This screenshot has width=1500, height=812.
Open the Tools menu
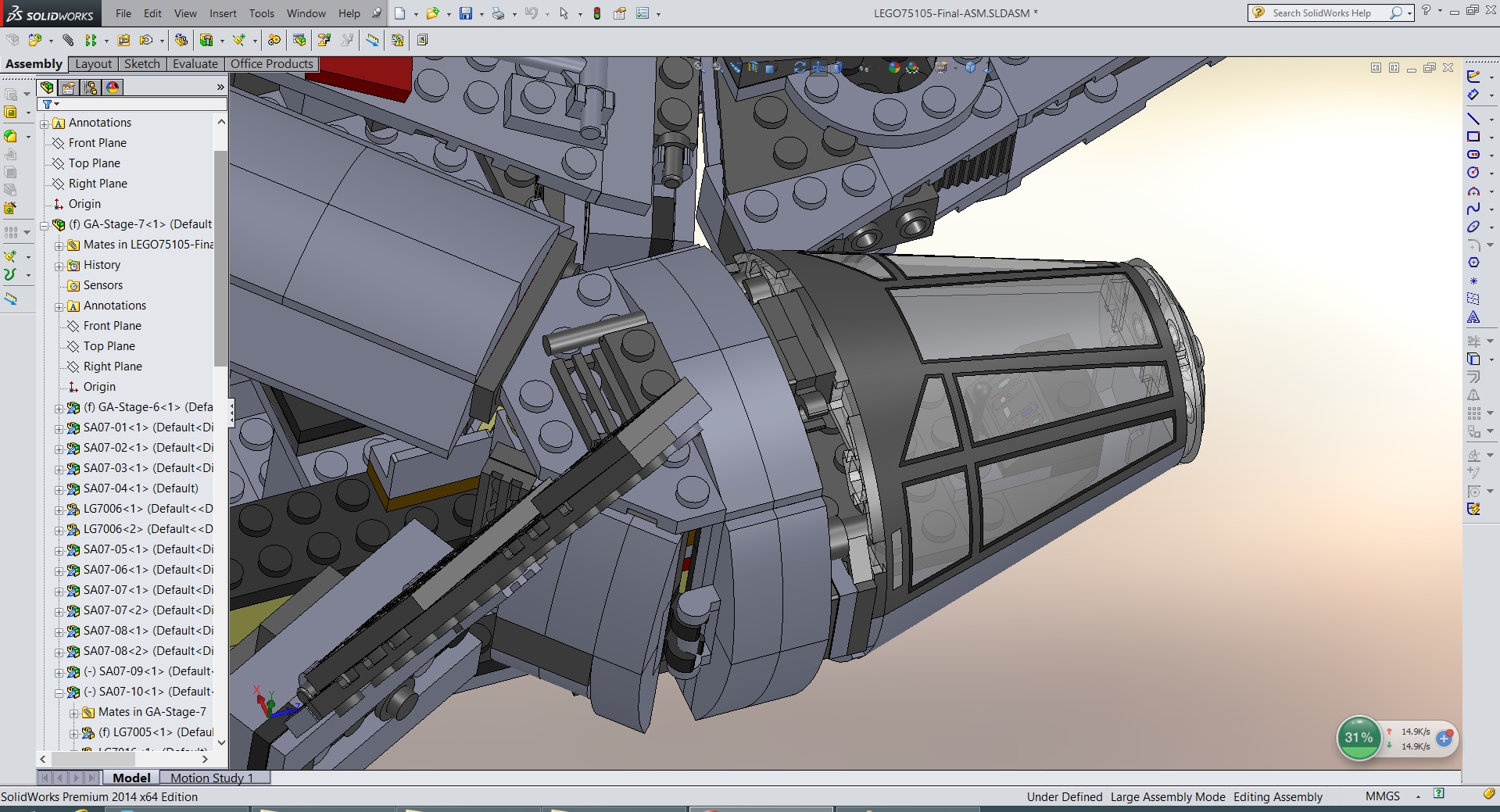(x=262, y=13)
